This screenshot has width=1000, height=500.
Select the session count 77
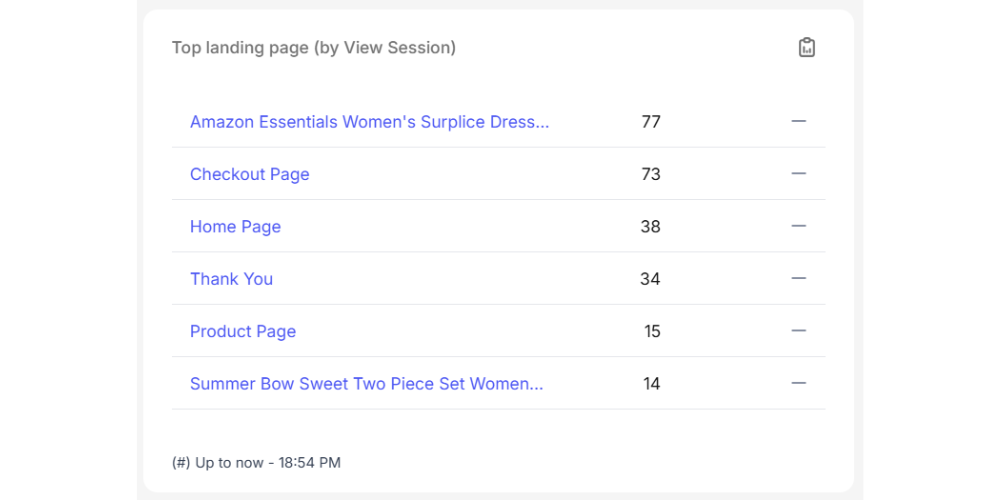[x=651, y=122]
